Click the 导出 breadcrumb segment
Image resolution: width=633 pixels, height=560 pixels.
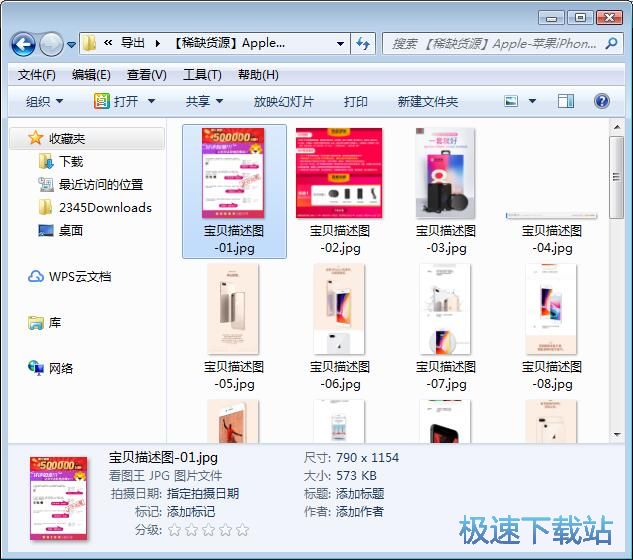point(133,43)
